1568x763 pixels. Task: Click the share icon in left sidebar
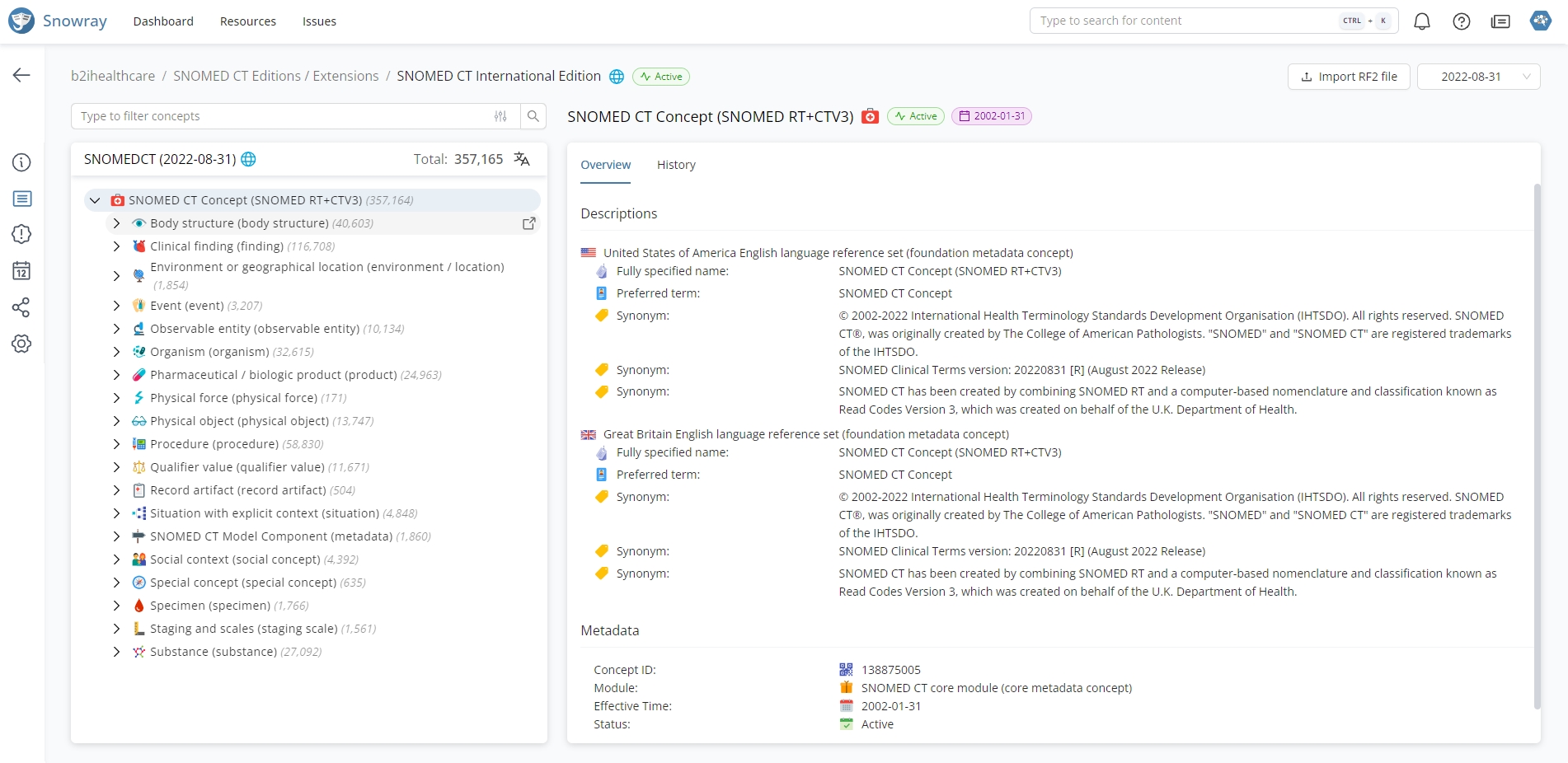tap(21, 307)
